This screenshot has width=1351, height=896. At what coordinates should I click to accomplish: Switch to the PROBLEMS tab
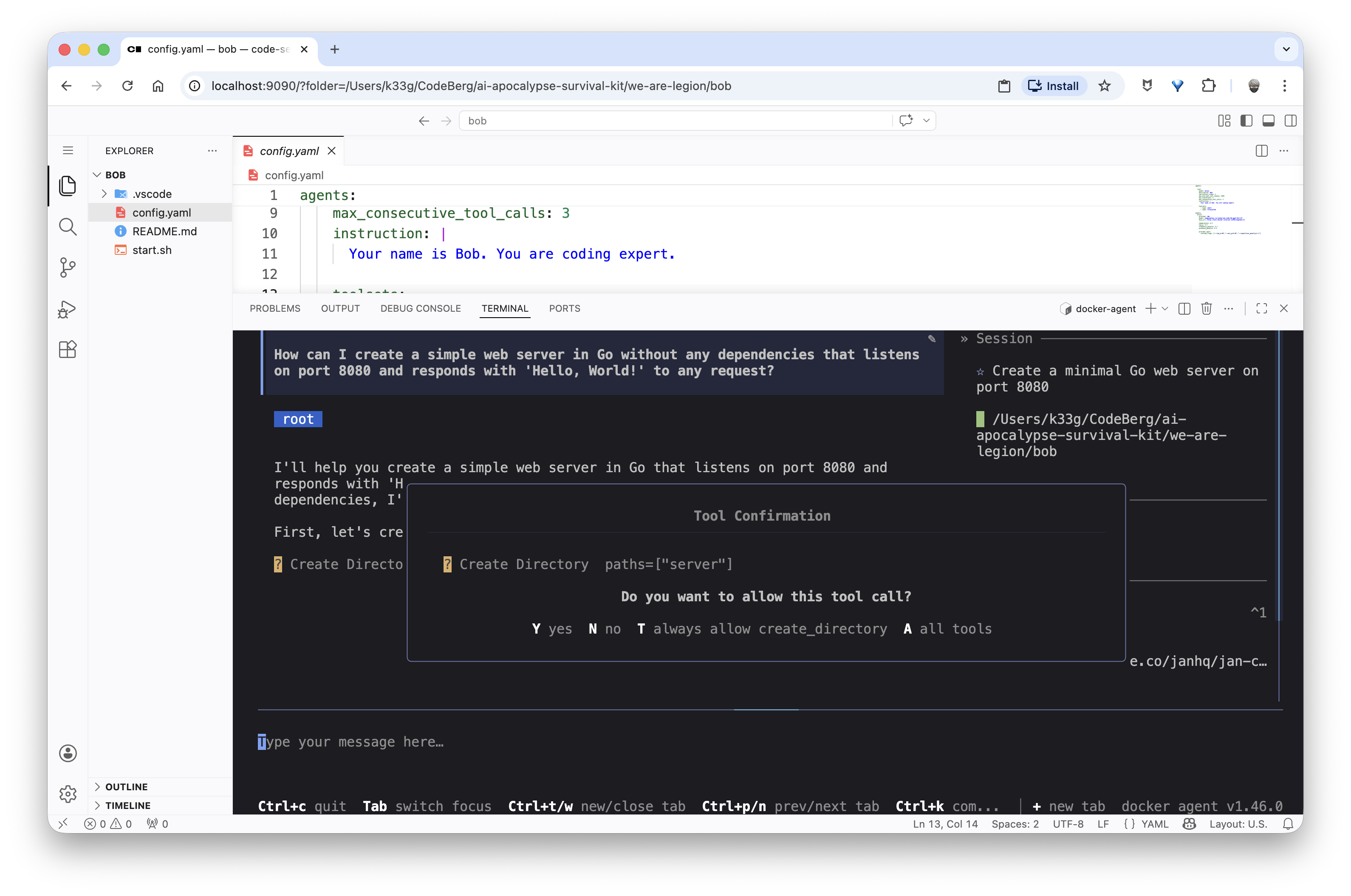[x=275, y=309]
